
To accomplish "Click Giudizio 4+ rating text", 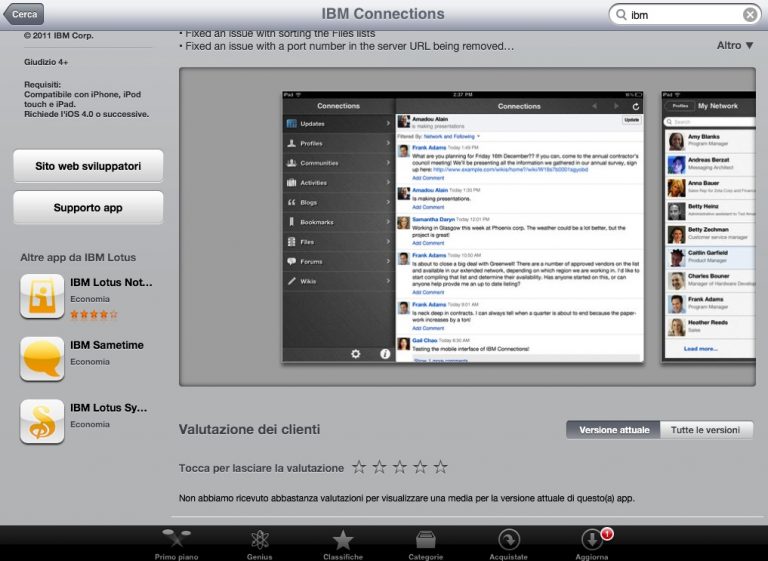I will tap(46, 62).
